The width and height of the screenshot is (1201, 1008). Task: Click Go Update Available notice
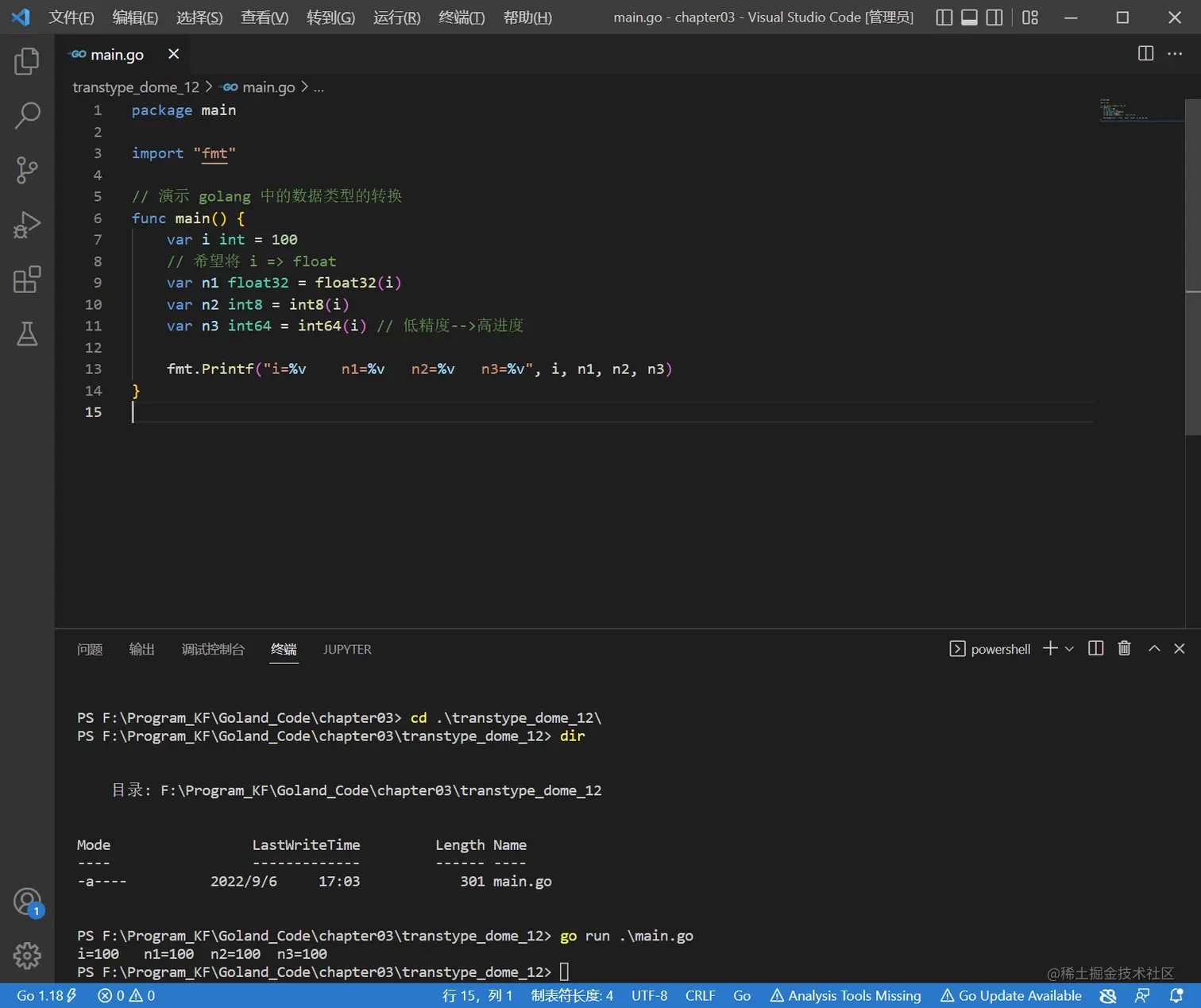[x=1010, y=995]
